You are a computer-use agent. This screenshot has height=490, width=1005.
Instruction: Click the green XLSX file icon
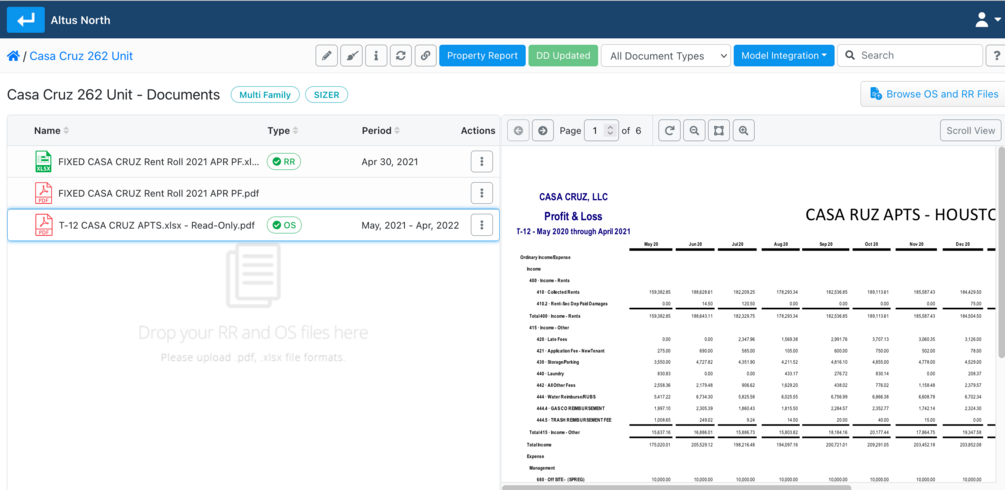[43, 162]
